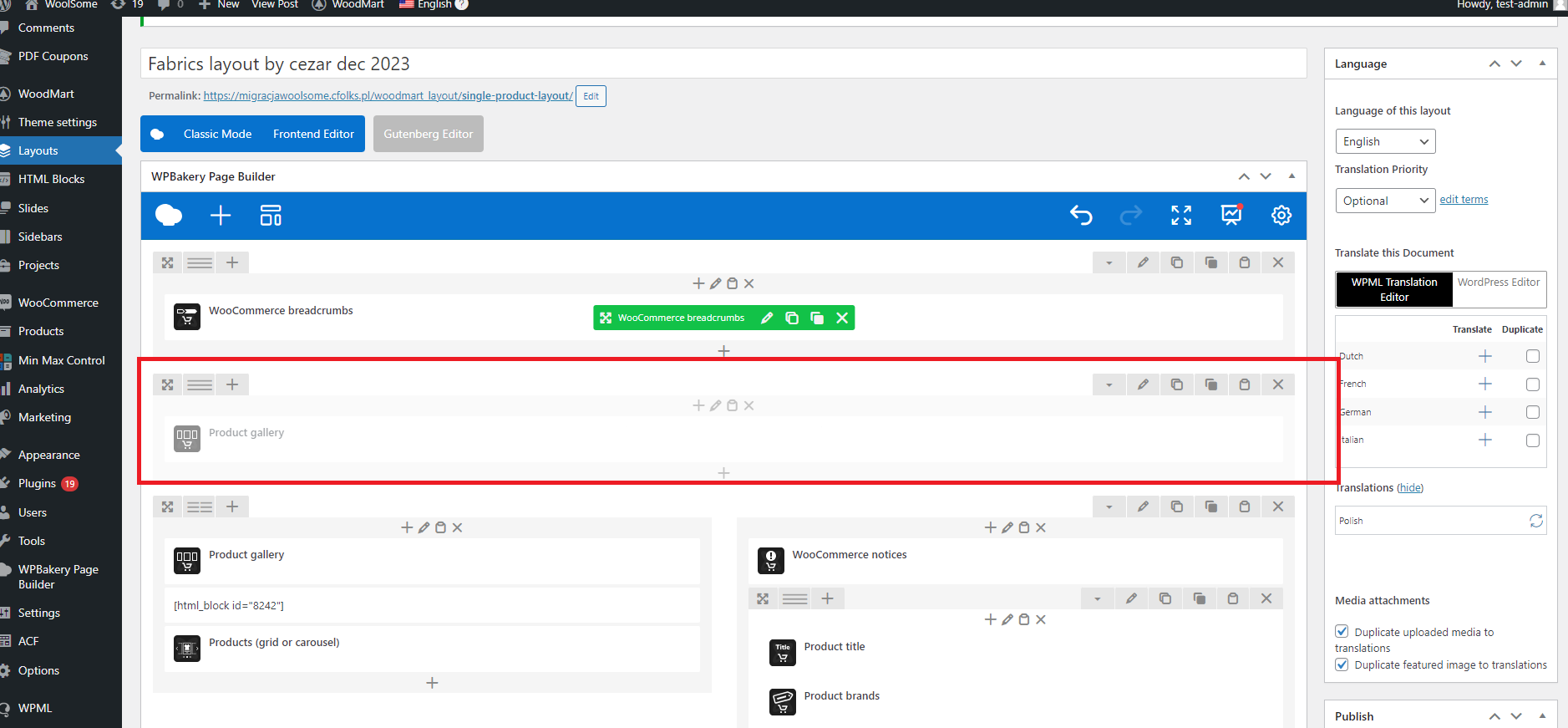Add a German translation with plus icon
Viewport: 1568px width, 728px height.
(1485, 412)
